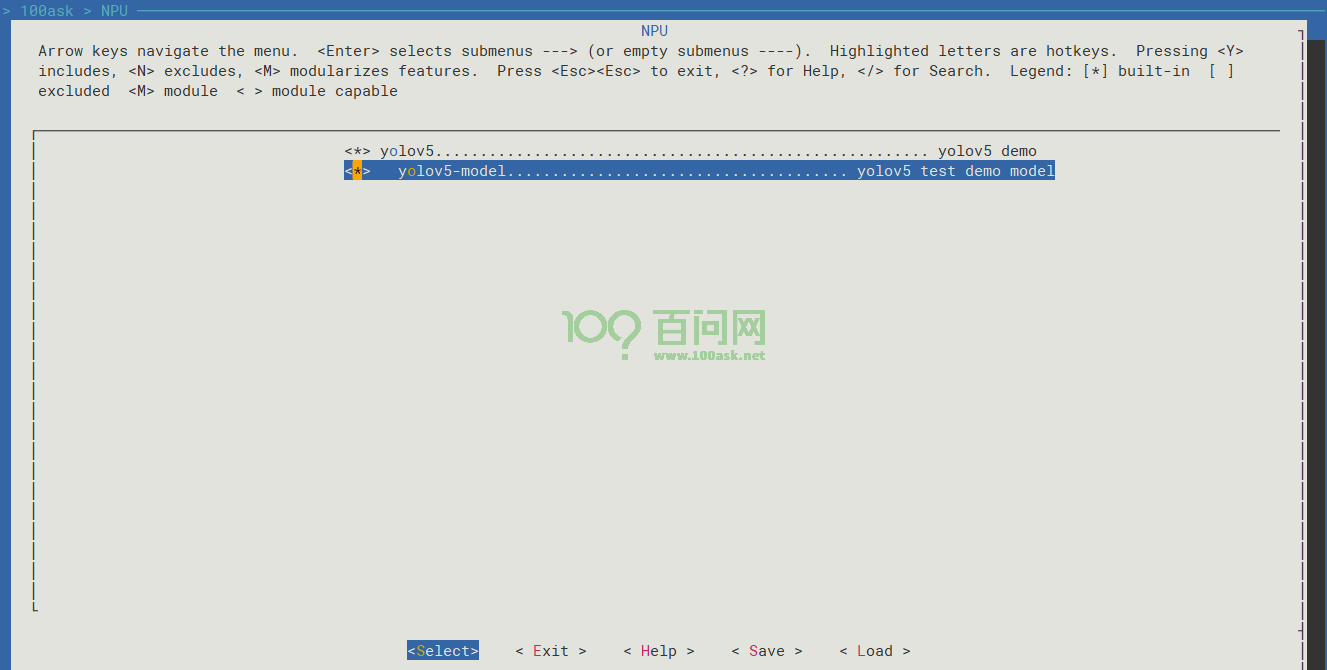Screen dimensions: 1327x670
Task: Click 100ask in the breadcrumb path
Action: coord(47,10)
